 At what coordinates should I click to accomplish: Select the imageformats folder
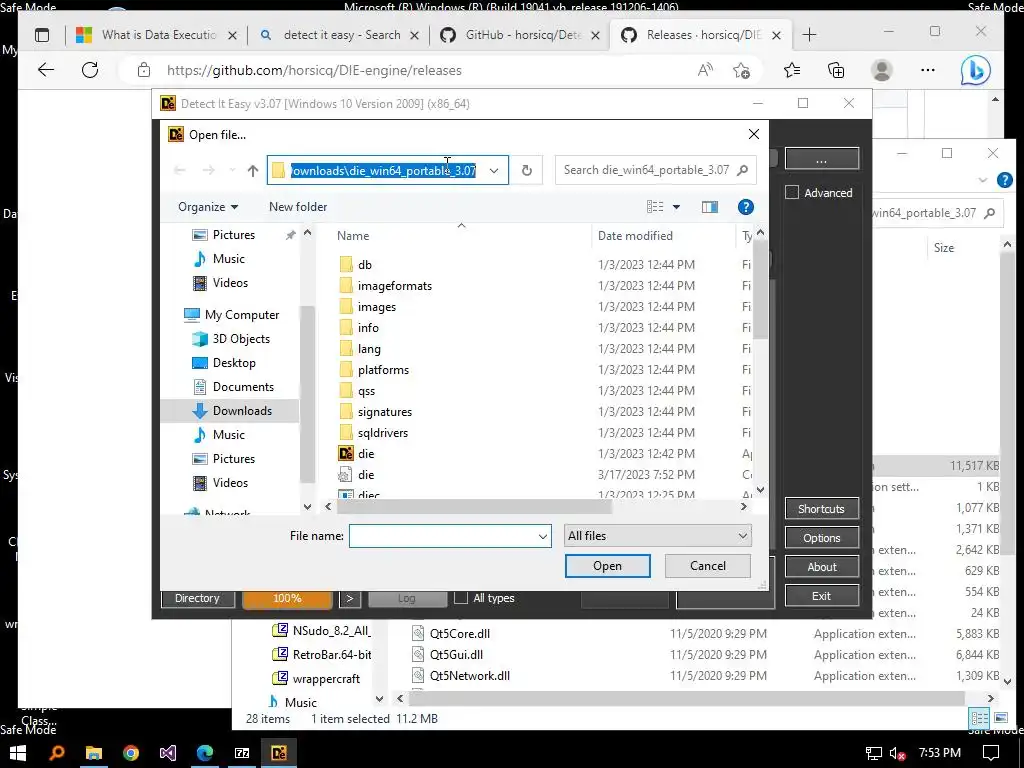coord(394,285)
